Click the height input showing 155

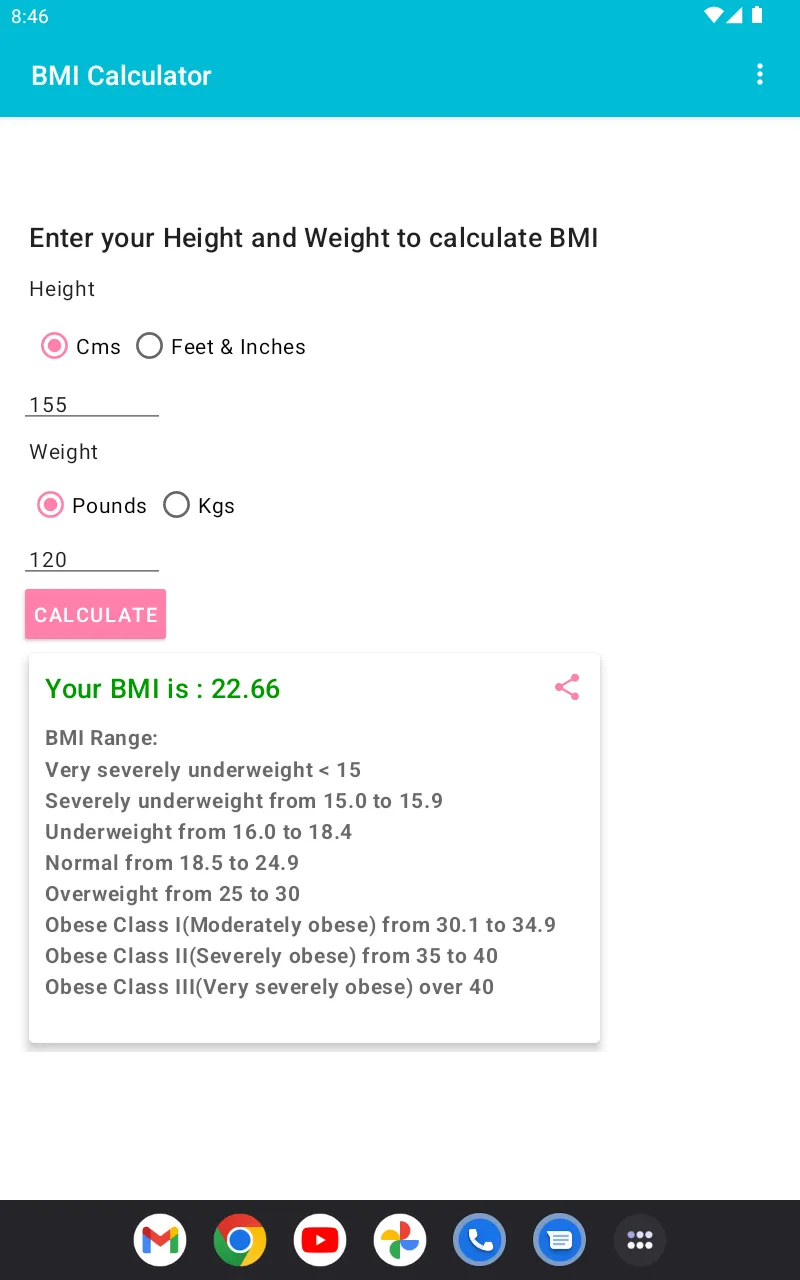90,404
